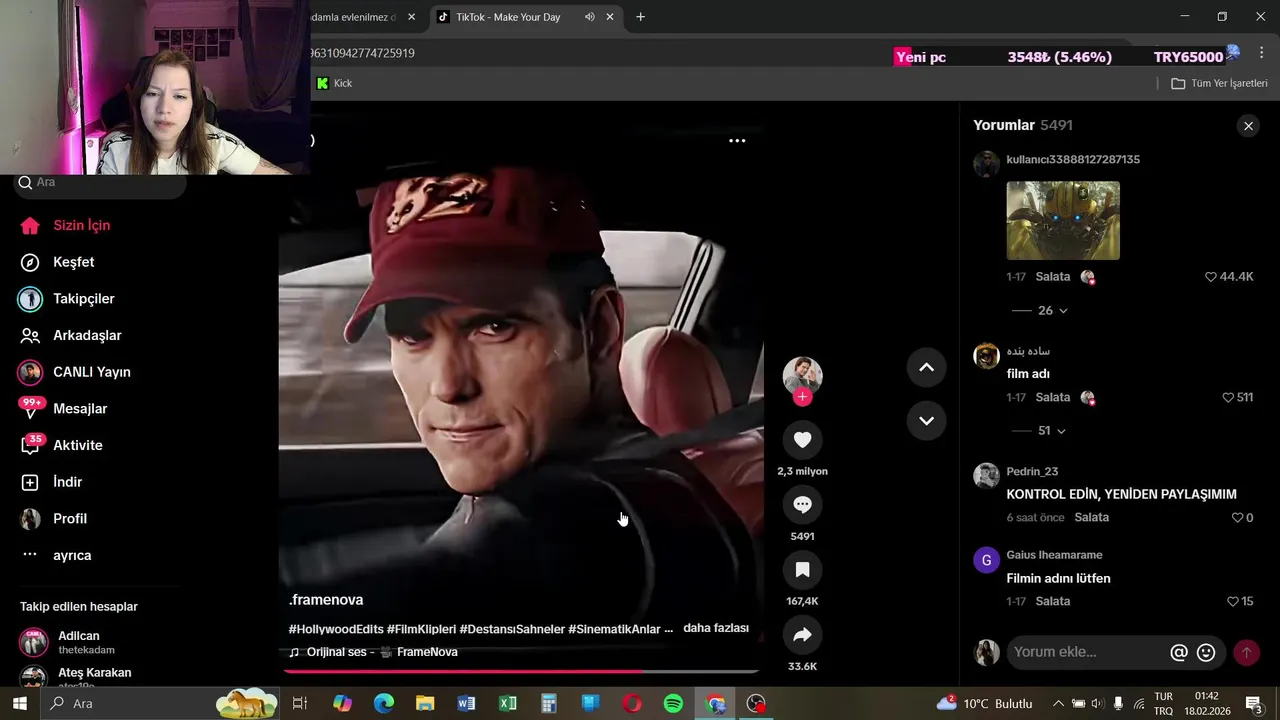The width and height of the screenshot is (1280, 720).
Task: Post comment with red arrow button
Action: pos(1246,652)
